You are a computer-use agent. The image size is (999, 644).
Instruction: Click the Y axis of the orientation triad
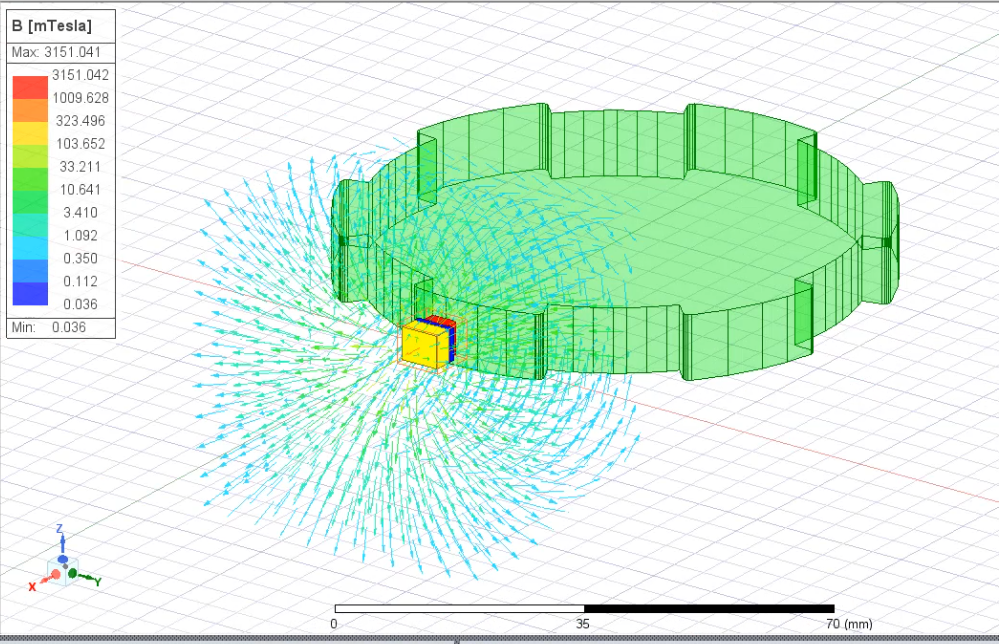point(85,577)
